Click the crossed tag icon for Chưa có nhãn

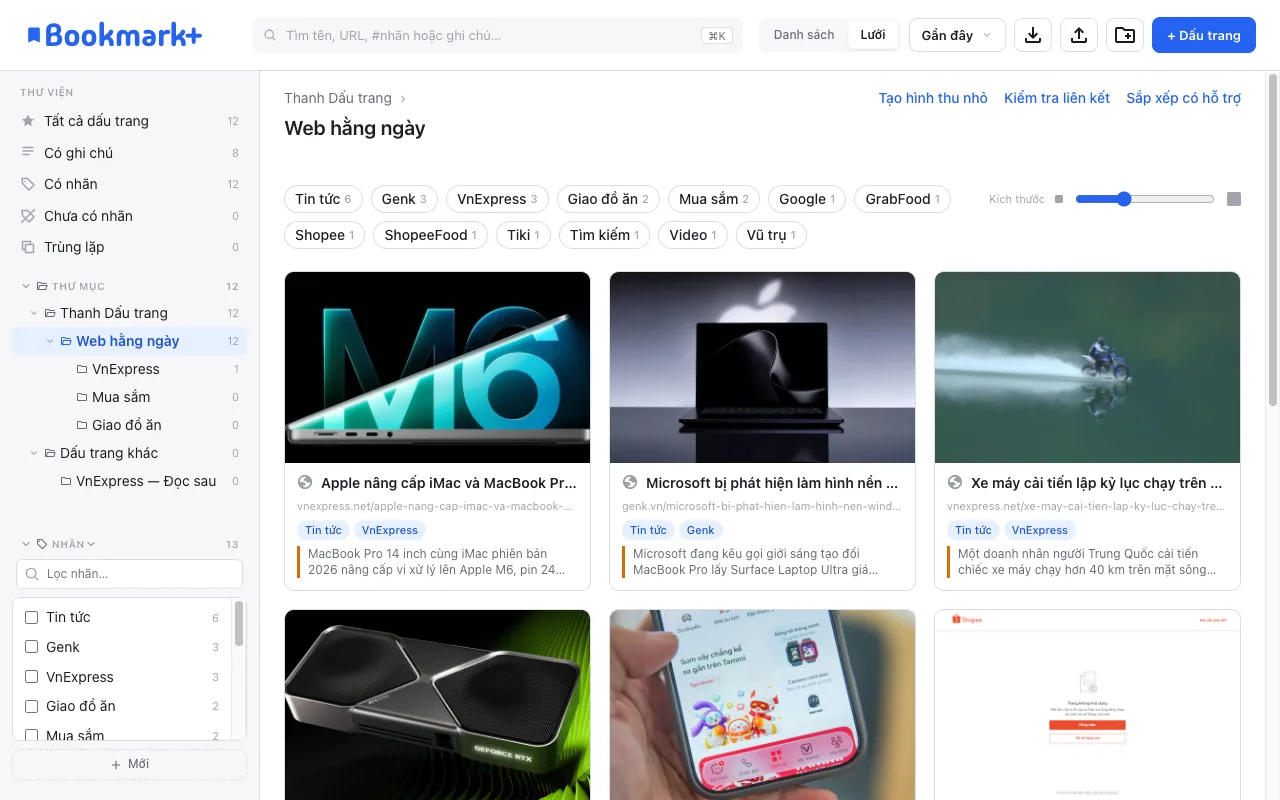(28, 216)
